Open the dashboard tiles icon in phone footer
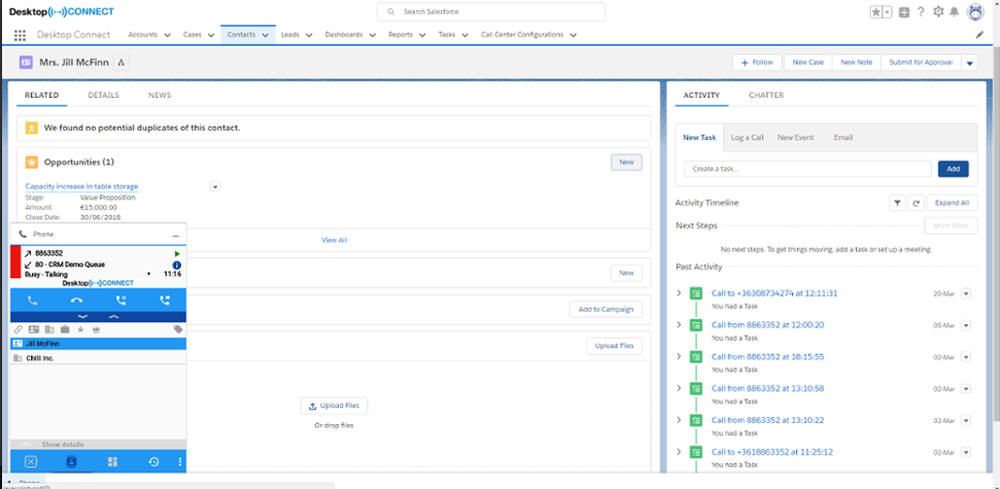Screen dimensions: 1000x489 pyautogui.click(x=112, y=462)
